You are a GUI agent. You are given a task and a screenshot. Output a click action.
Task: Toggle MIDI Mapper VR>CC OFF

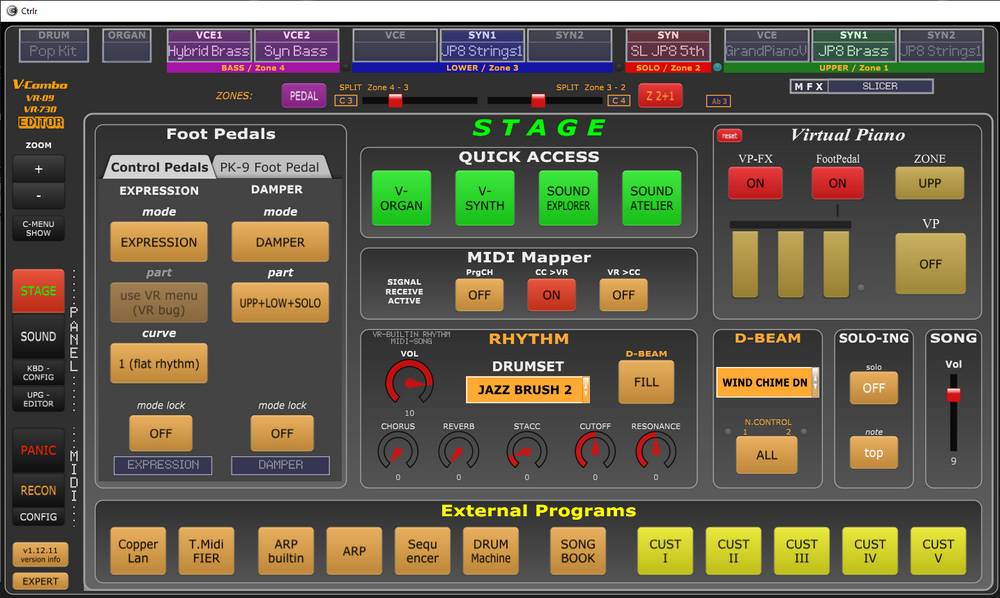point(623,295)
